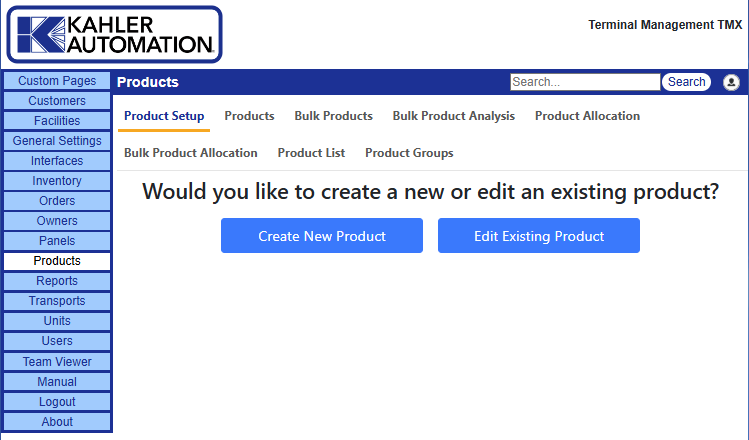Select the Product Setup tab

(164, 116)
